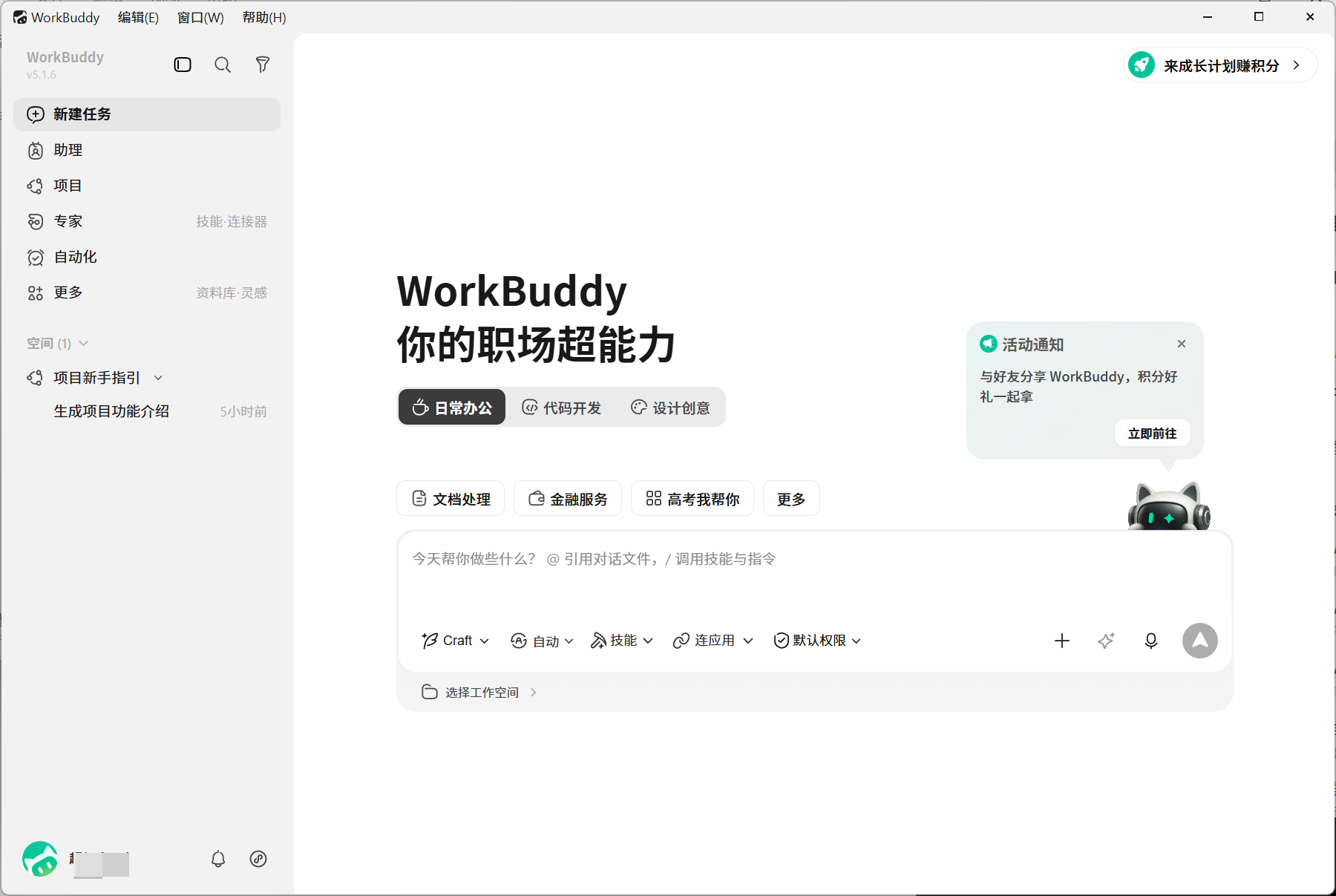The image size is (1336, 896).
Task: Click the WorkBuddy sidebar title
Action: point(65,57)
